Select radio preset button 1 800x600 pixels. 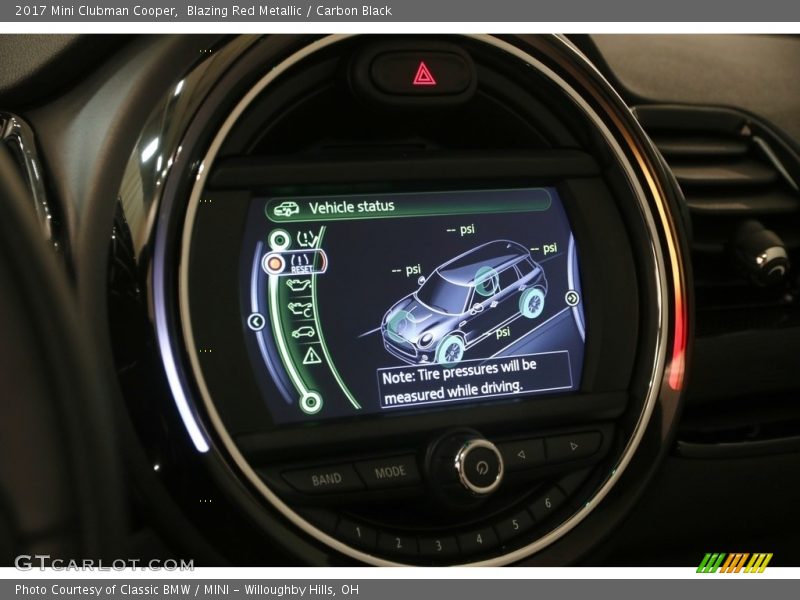click(358, 533)
